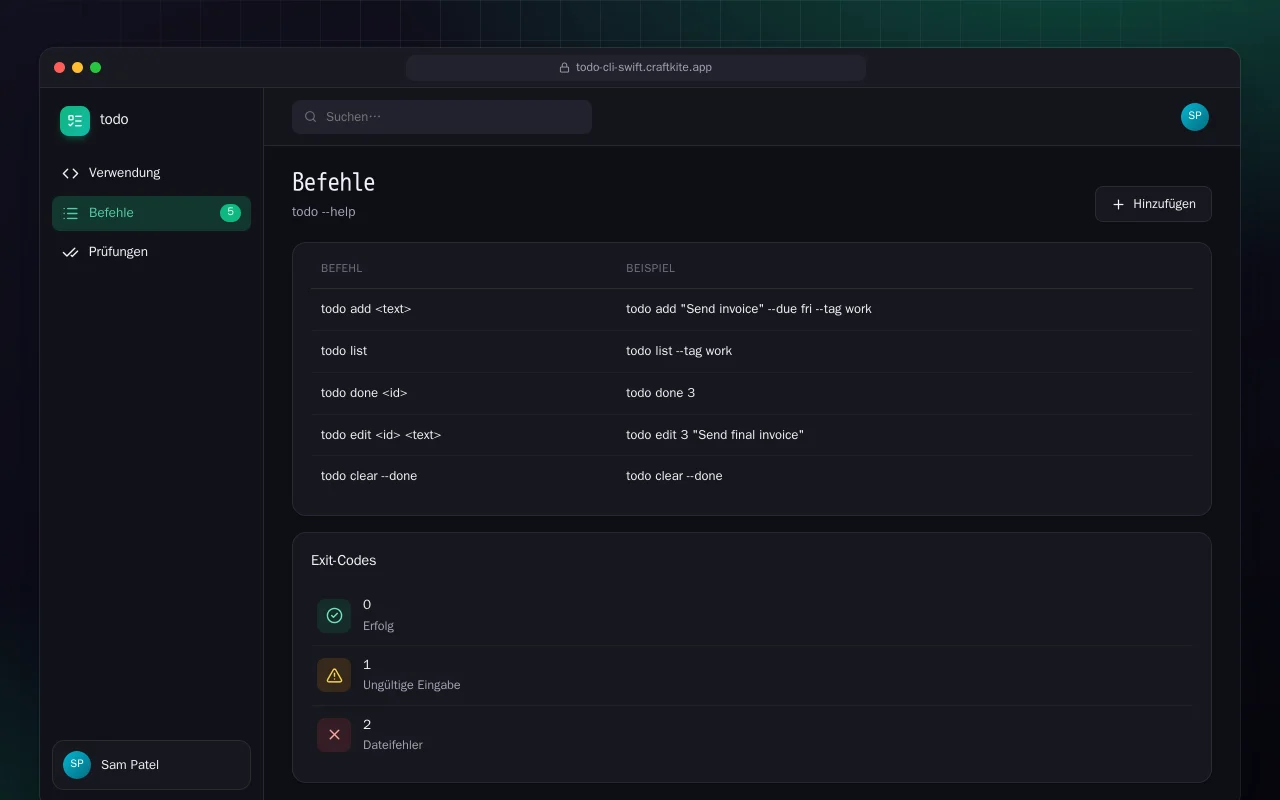Click the Verwendung code brackets icon
The height and width of the screenshot is (800, 1280).
click(x=70, y=173)
